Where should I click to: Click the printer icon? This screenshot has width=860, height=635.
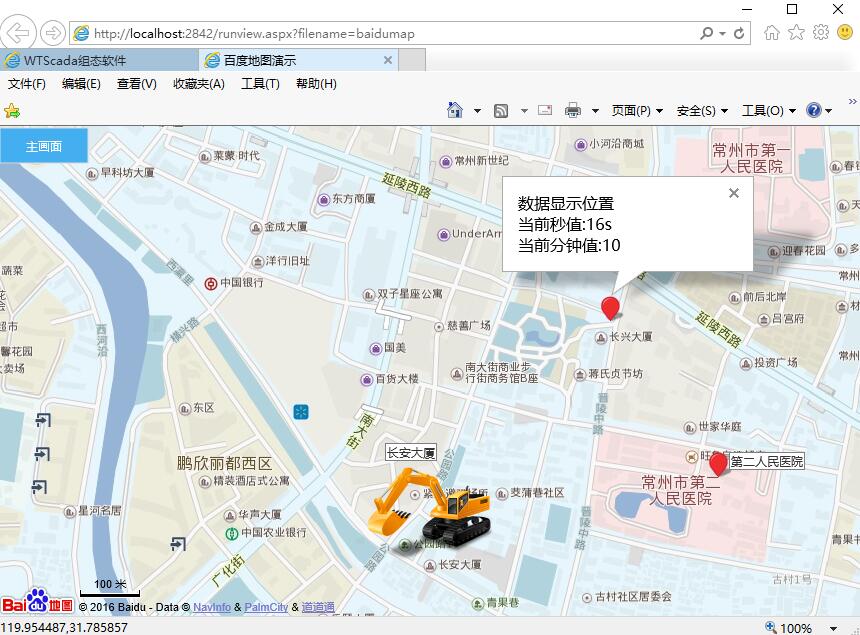pyautogui.click(x=573, y=110)
